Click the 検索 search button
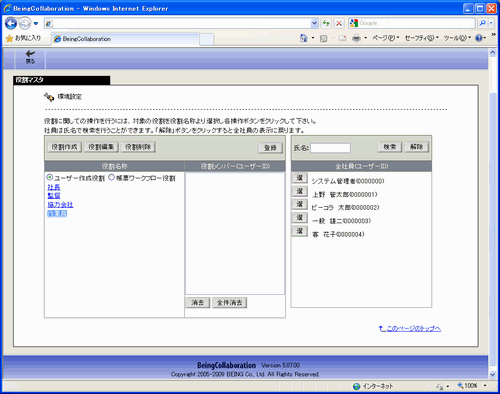 point(389,147)
